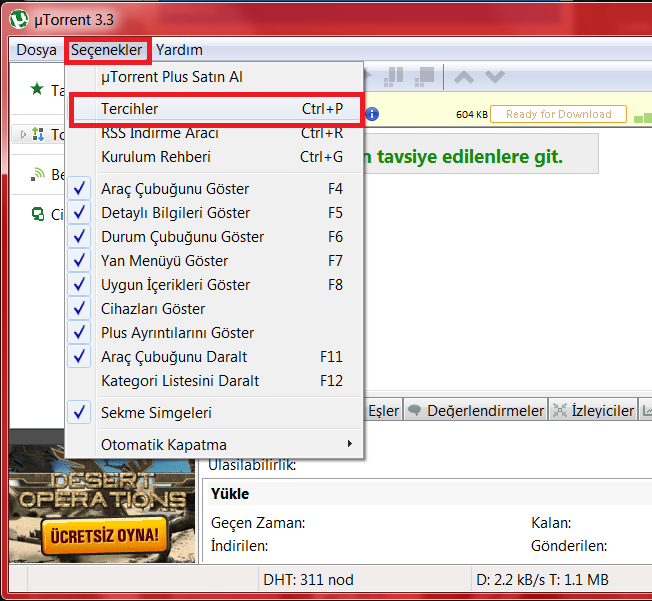
Task: Toggle Cihazları Göster option
Action: coord(215,309)
